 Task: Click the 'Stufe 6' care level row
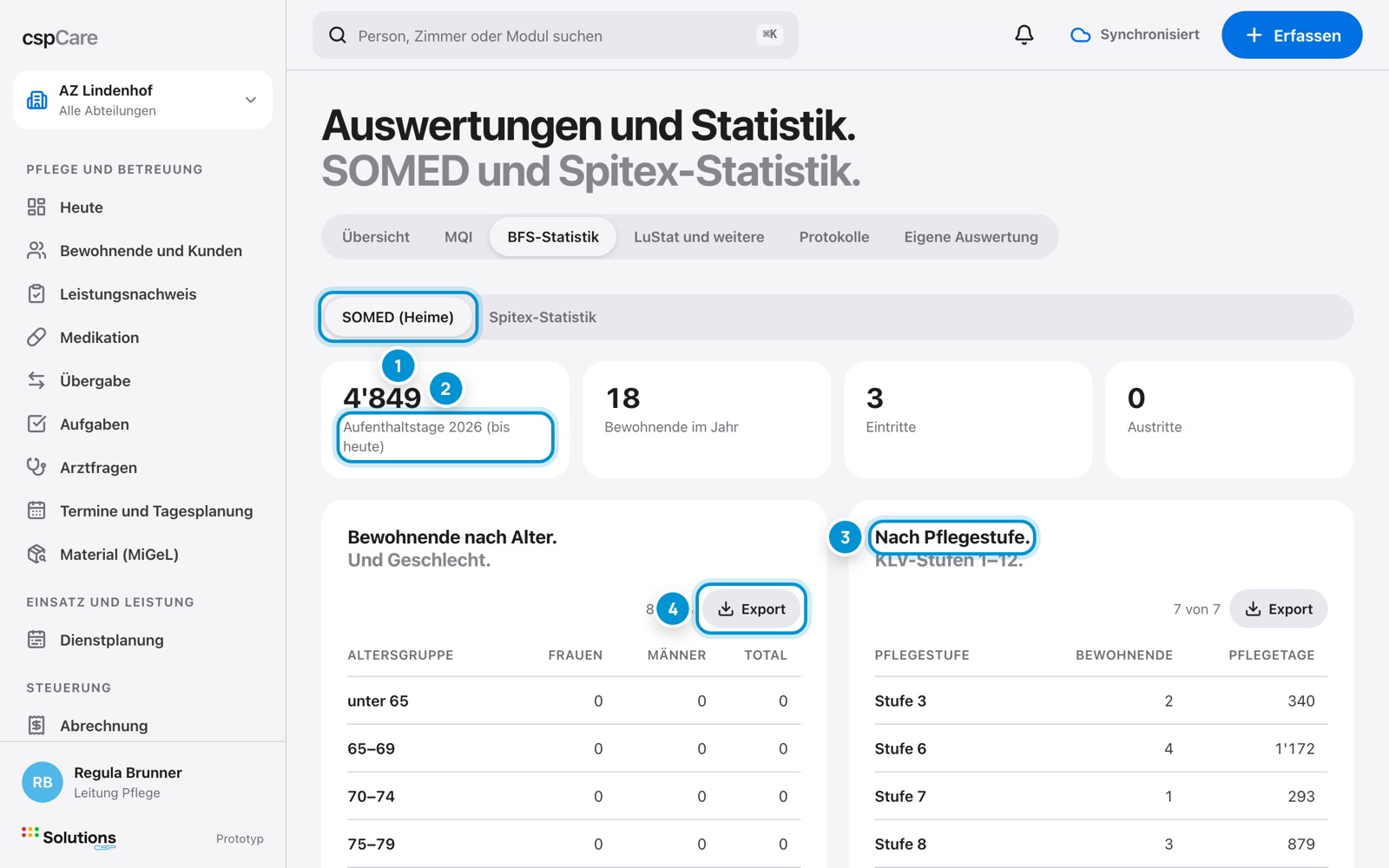click(1101, 748)
